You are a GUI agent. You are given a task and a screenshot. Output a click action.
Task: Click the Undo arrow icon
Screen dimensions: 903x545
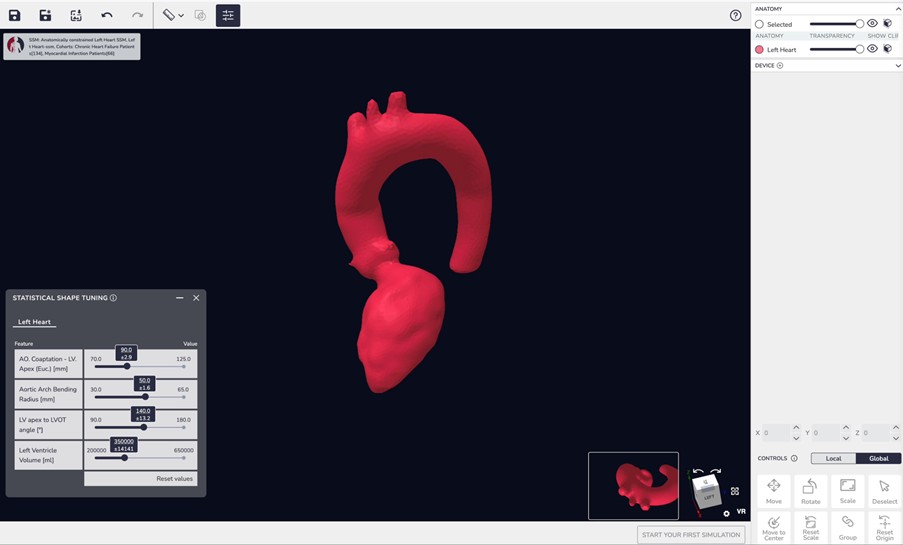click(x=107, y=15)
